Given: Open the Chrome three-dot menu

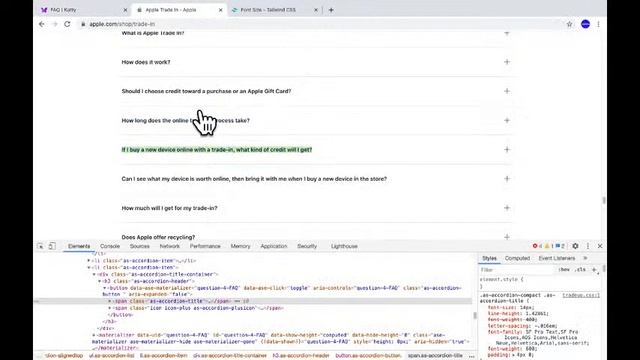Looking at the screenshot, I should tap(598, 24).
